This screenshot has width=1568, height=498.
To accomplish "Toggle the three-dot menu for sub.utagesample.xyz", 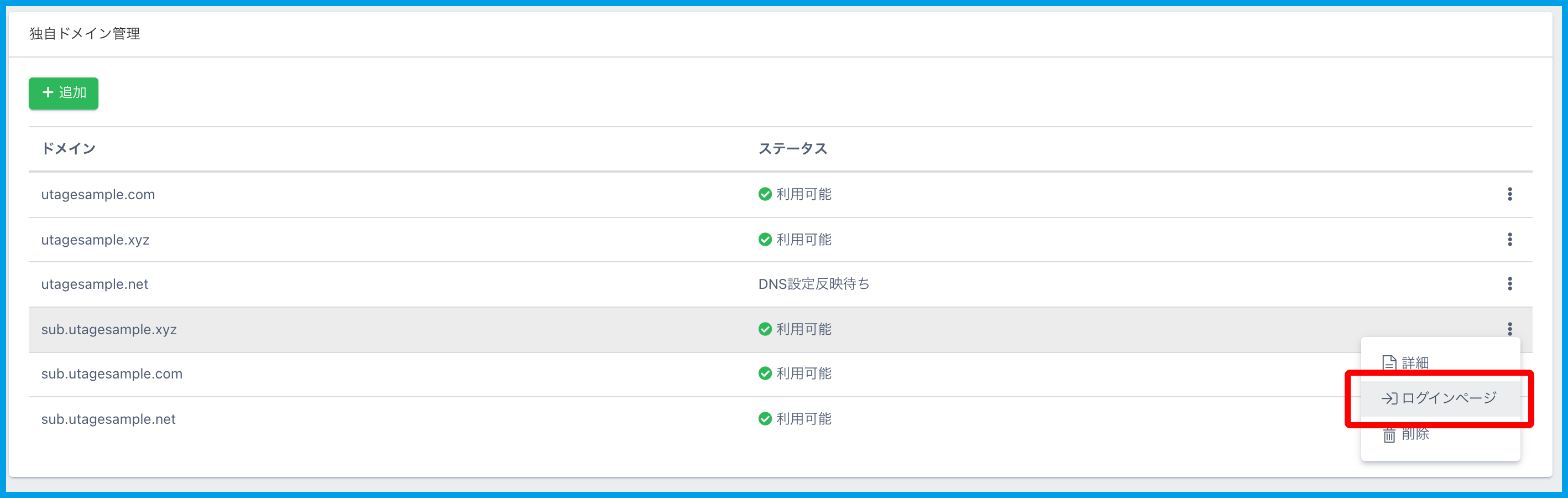I will coord(1509,329).
